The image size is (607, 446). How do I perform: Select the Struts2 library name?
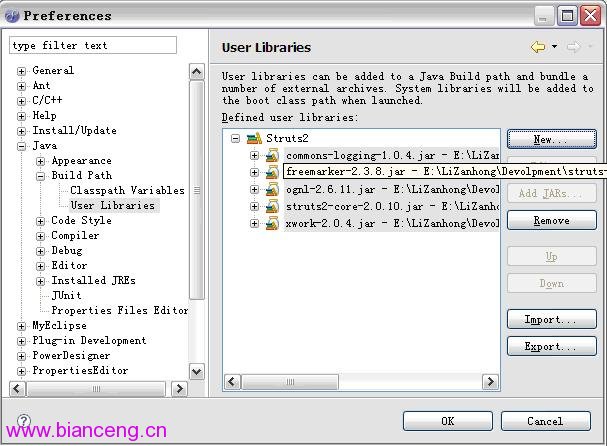[x=287, y=138]
